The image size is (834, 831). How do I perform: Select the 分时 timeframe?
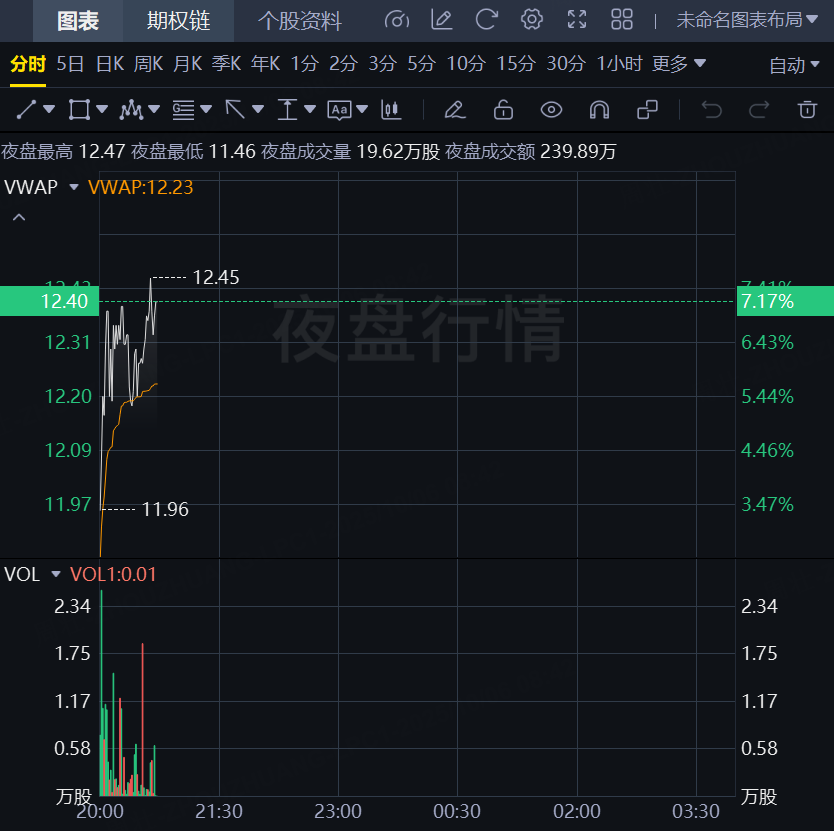tap(28, 64)
